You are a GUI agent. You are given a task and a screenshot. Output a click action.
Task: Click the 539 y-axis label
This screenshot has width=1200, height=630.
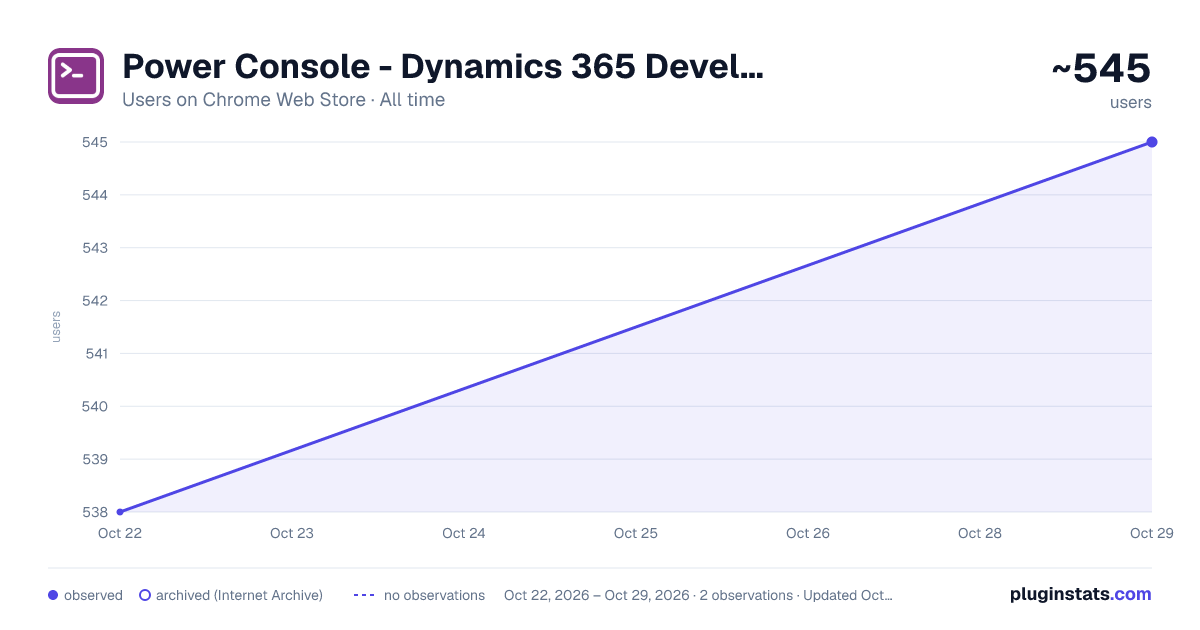(95, 460)
